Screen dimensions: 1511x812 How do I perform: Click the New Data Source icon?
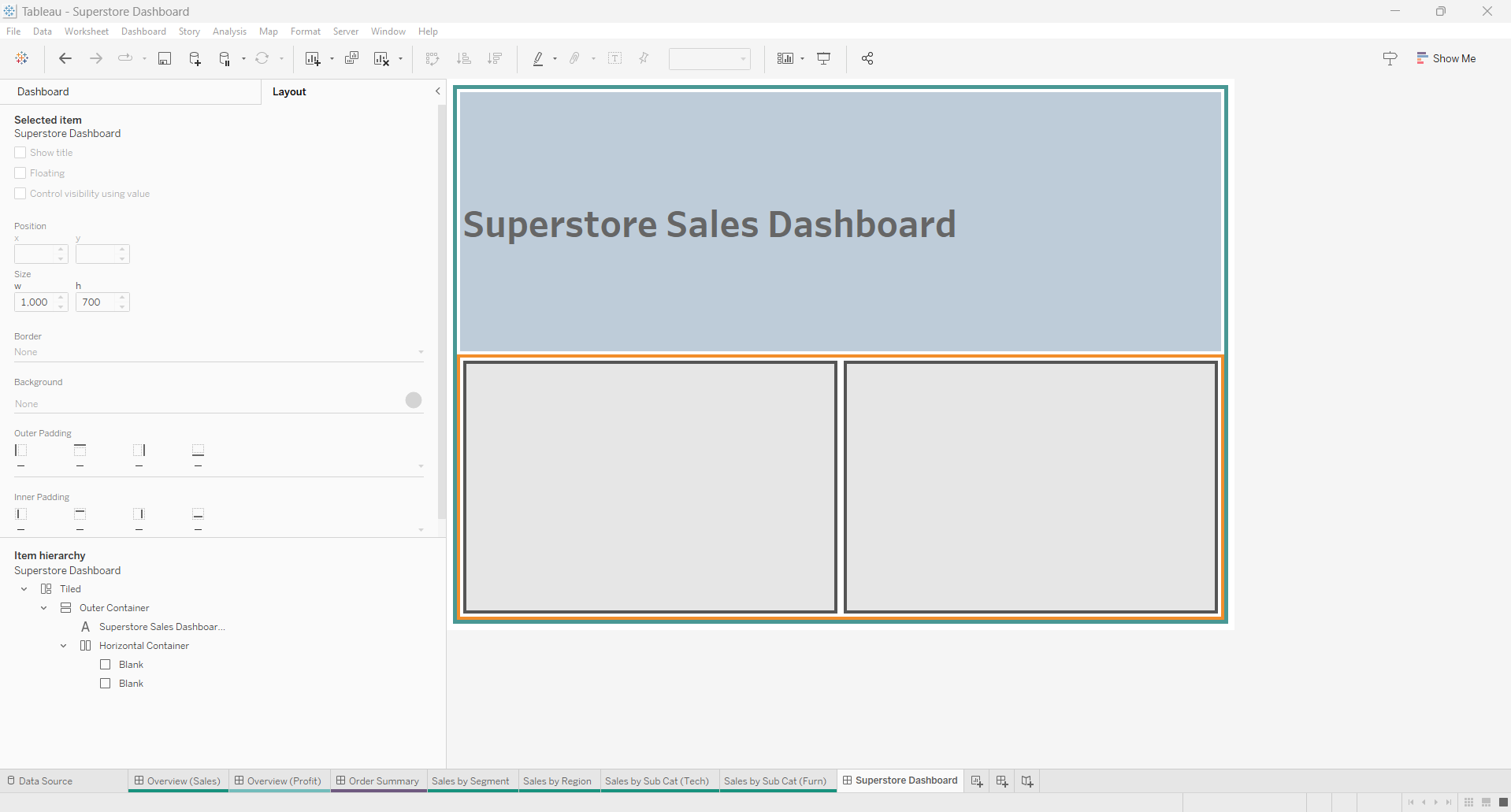[x=195, y=59]
